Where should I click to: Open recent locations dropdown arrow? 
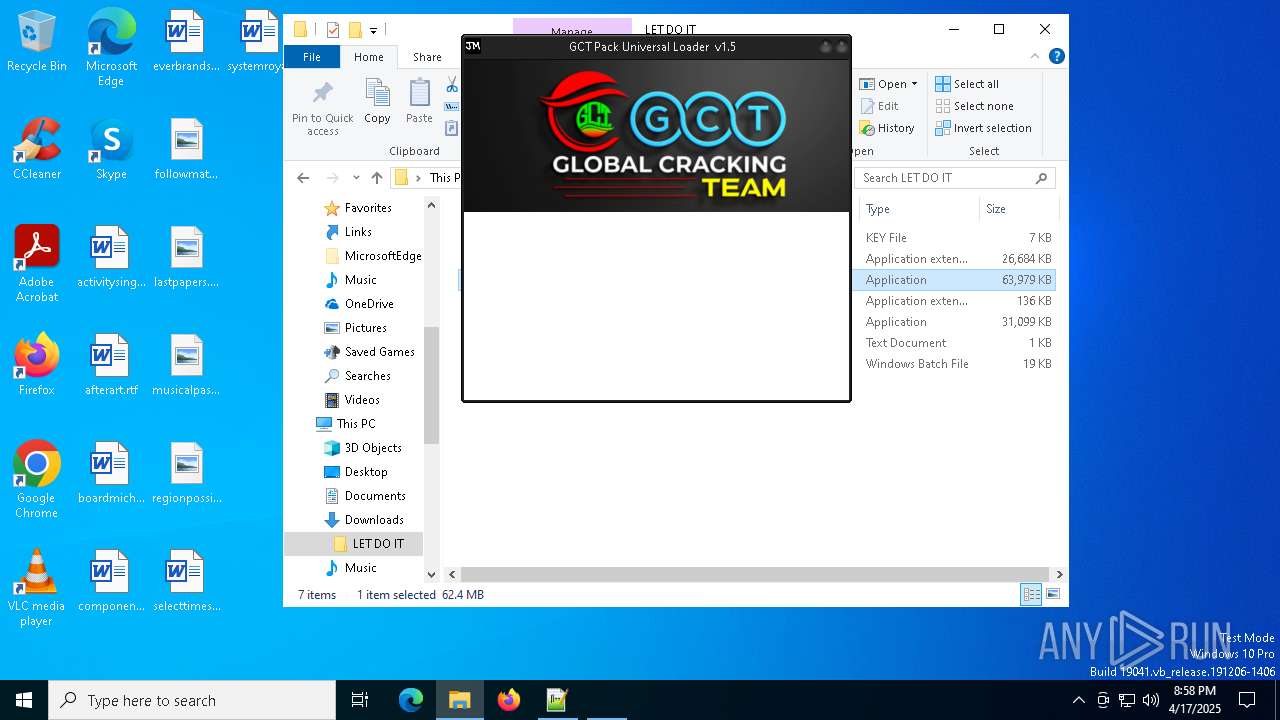point(356,178)
